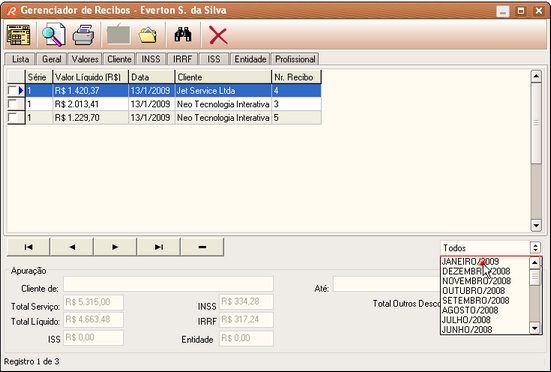The height and width of the screenshot is (372, 551).
Task: Click the Até input field
Action: click(387, 284)
